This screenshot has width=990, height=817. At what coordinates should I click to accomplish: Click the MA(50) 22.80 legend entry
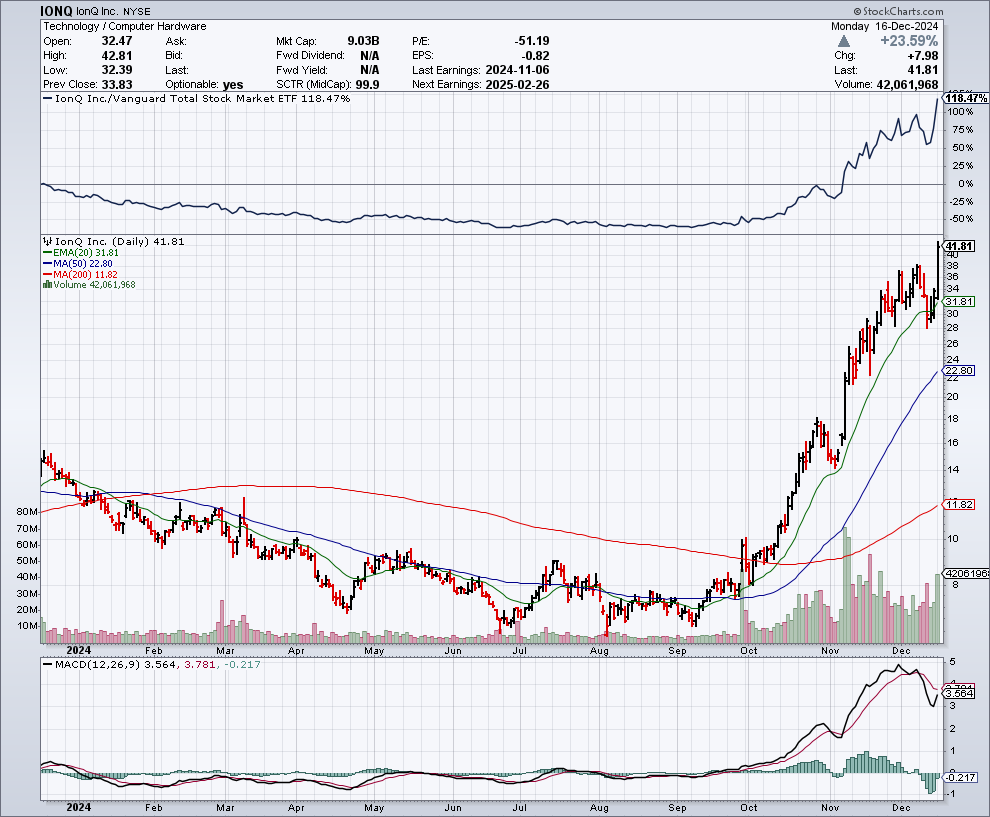[83, 263]
